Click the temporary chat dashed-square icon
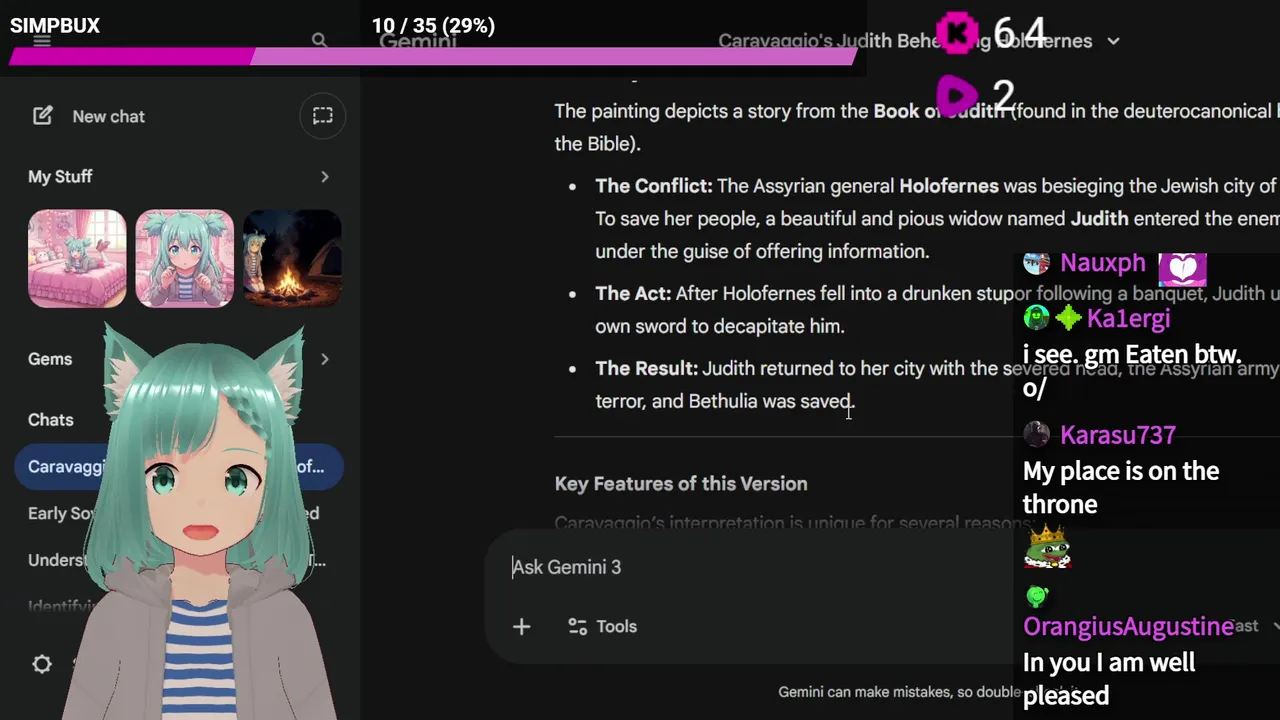The width and height of the screenshot is (1280, 720). pos(322,116)
